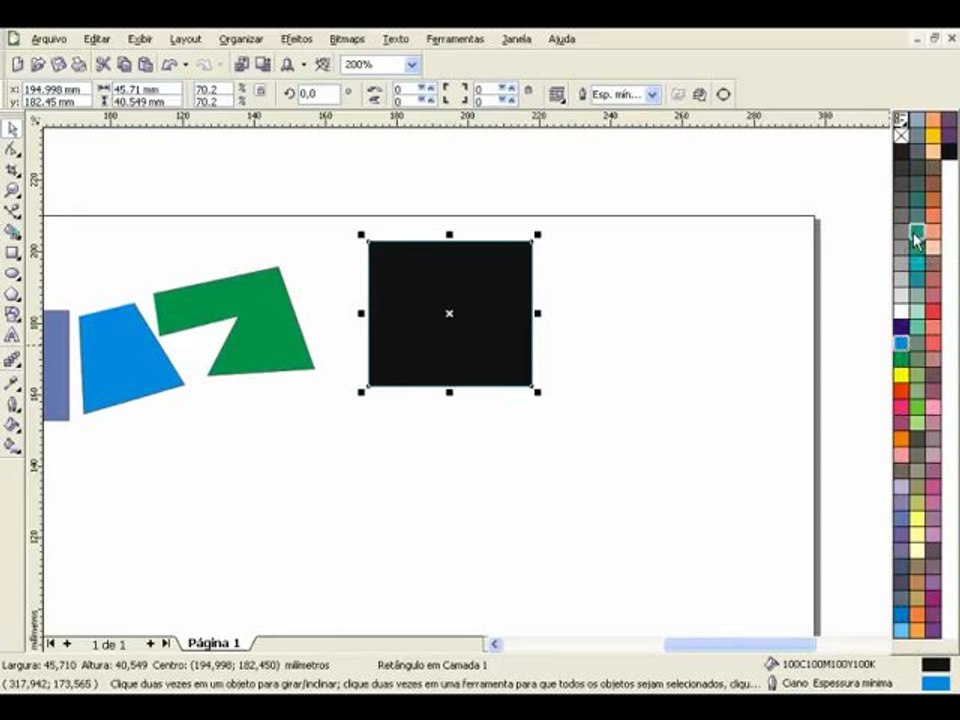This screenshot has height=720, width=960.
Task: Click the Undo arrow icon
Action: [170, 64]
